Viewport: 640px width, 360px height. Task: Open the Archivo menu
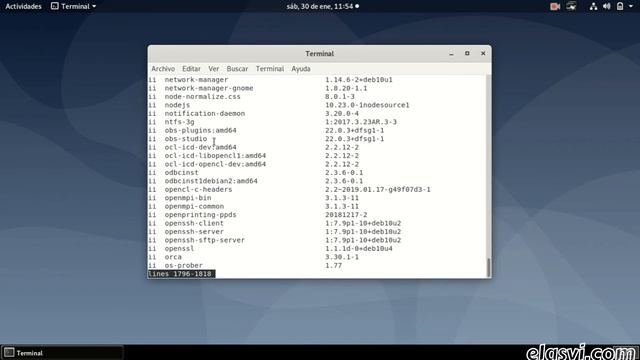click(163, 69)
